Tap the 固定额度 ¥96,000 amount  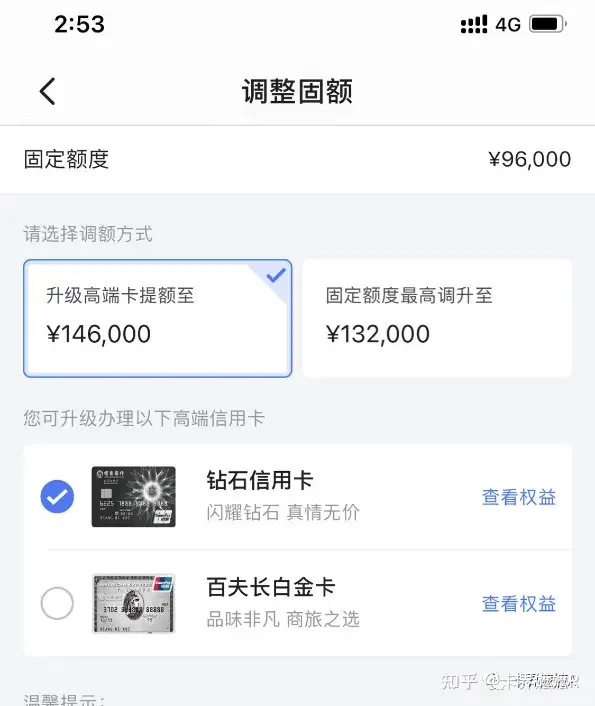pyautogui.click(x=530, y=159)
